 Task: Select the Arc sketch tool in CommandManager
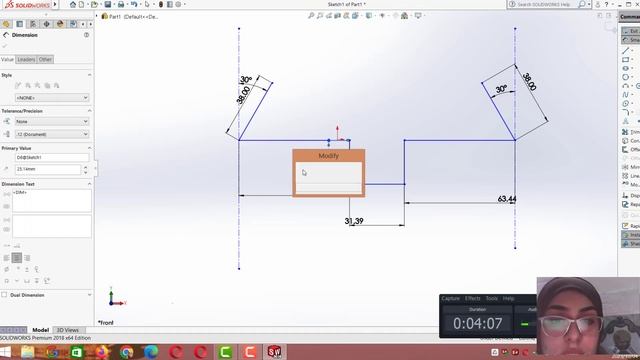pos(626,86)
